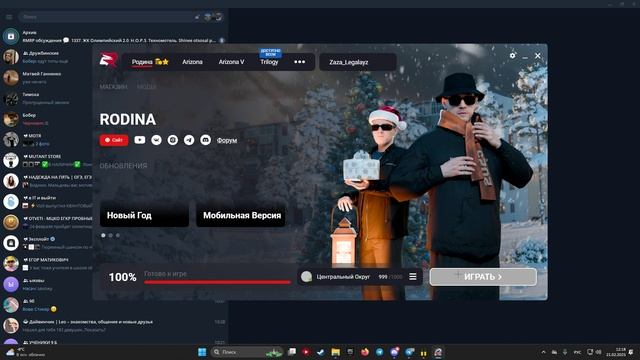Open Мобильная Версия update card
Viewport: 640px width, 360px height.
coord(241,215)
